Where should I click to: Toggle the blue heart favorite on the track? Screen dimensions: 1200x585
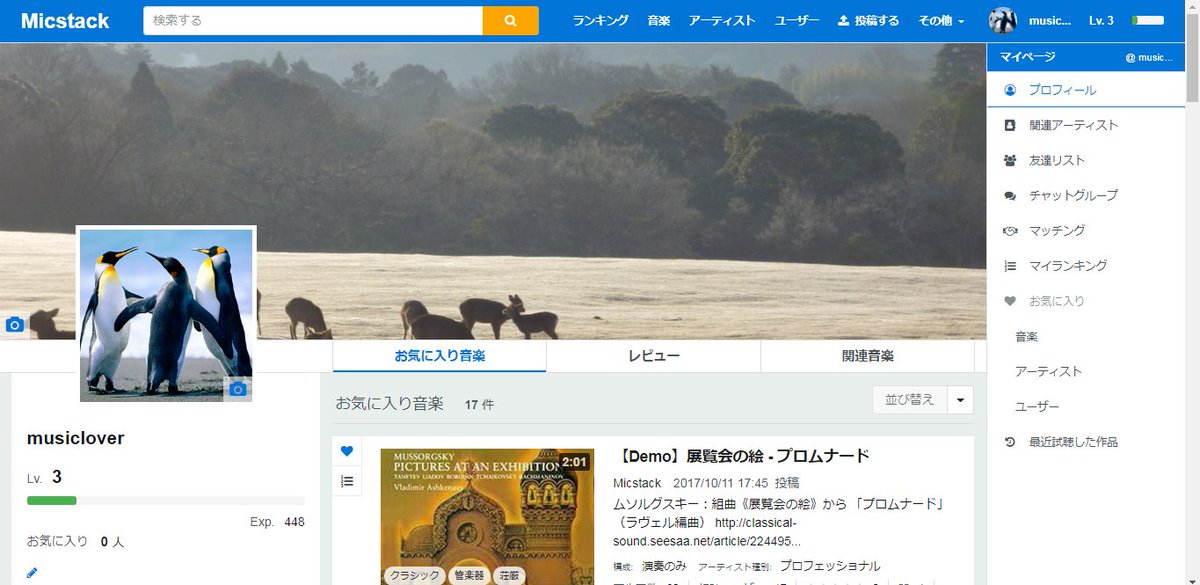click(x=347, y=451)
